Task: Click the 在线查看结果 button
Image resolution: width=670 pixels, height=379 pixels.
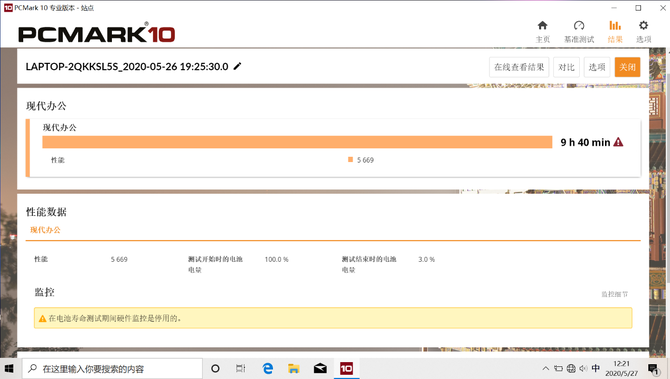Action: pos(519,67)
